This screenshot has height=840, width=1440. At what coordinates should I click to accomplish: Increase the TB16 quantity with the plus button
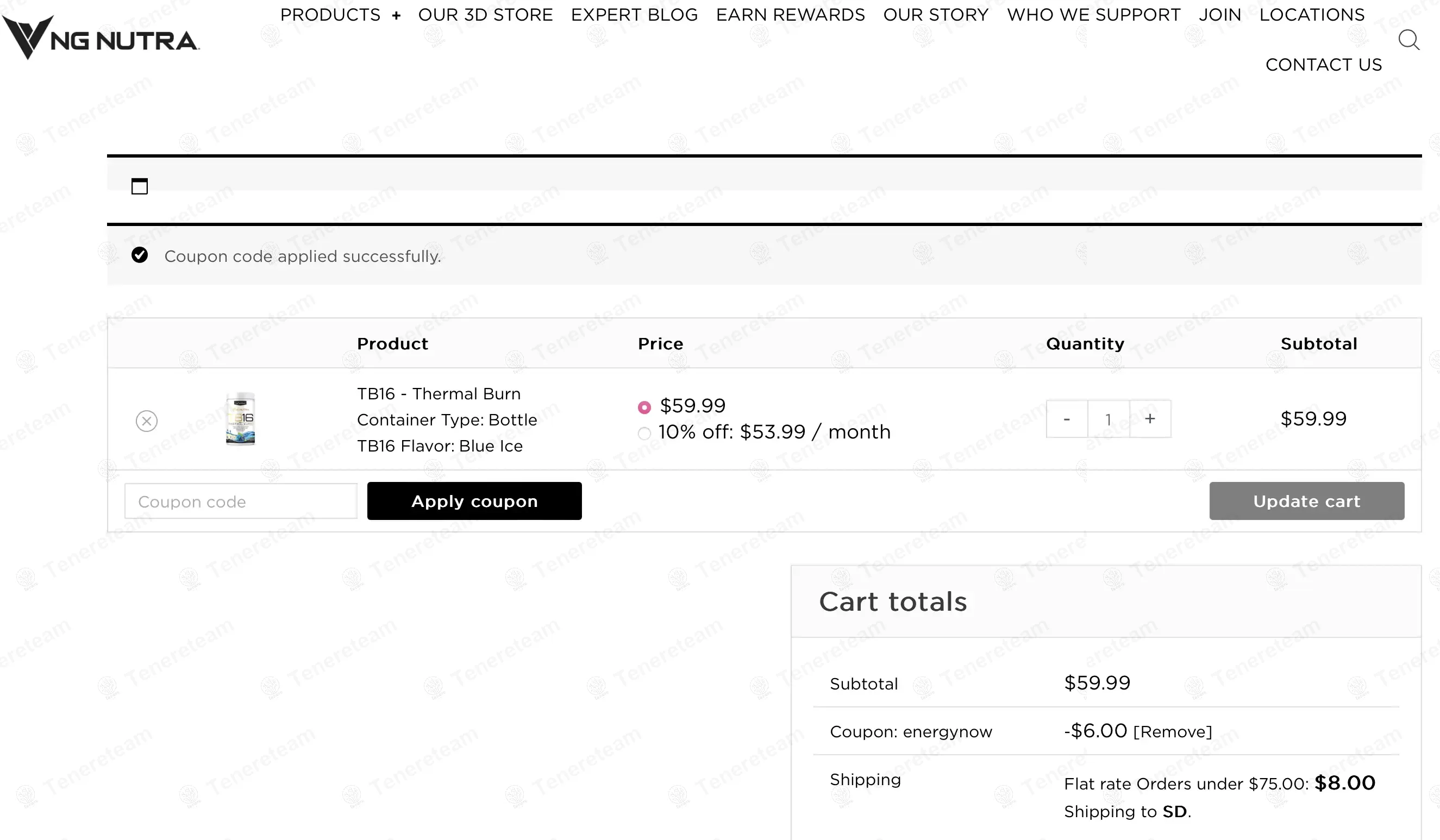coord(1150,419)
